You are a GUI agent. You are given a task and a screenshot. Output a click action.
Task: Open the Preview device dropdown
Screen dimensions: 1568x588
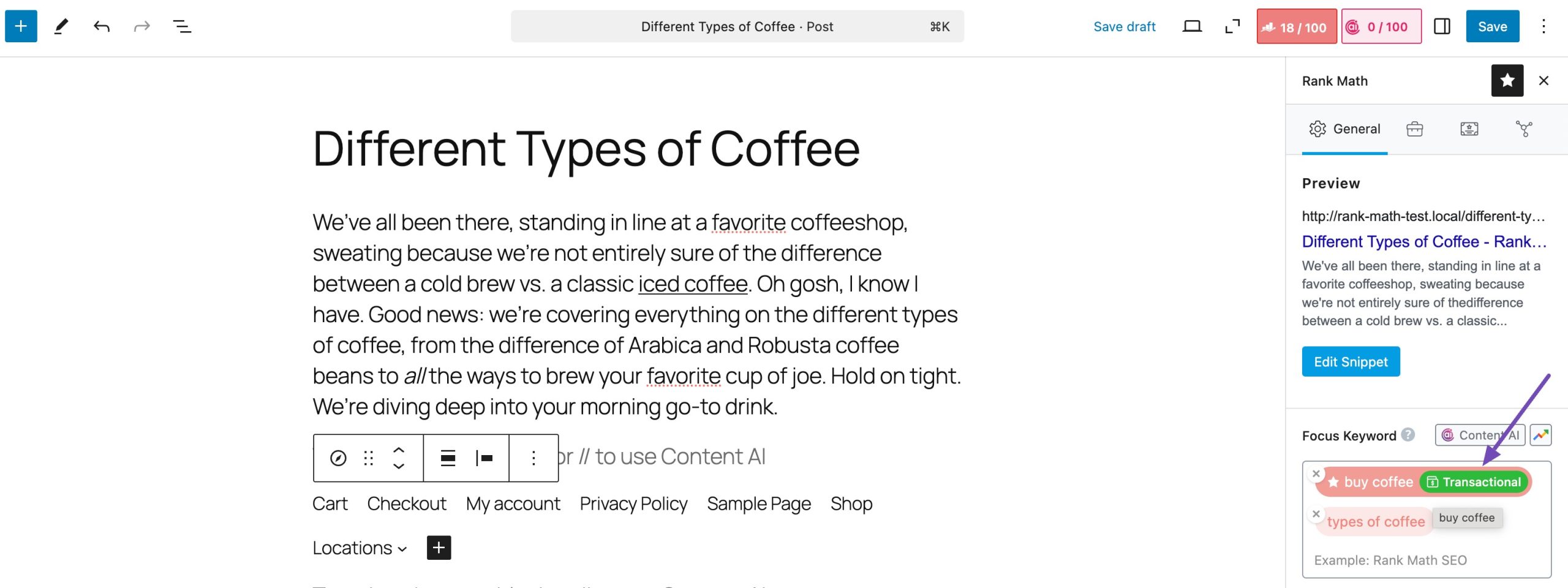pos(1191,26)
